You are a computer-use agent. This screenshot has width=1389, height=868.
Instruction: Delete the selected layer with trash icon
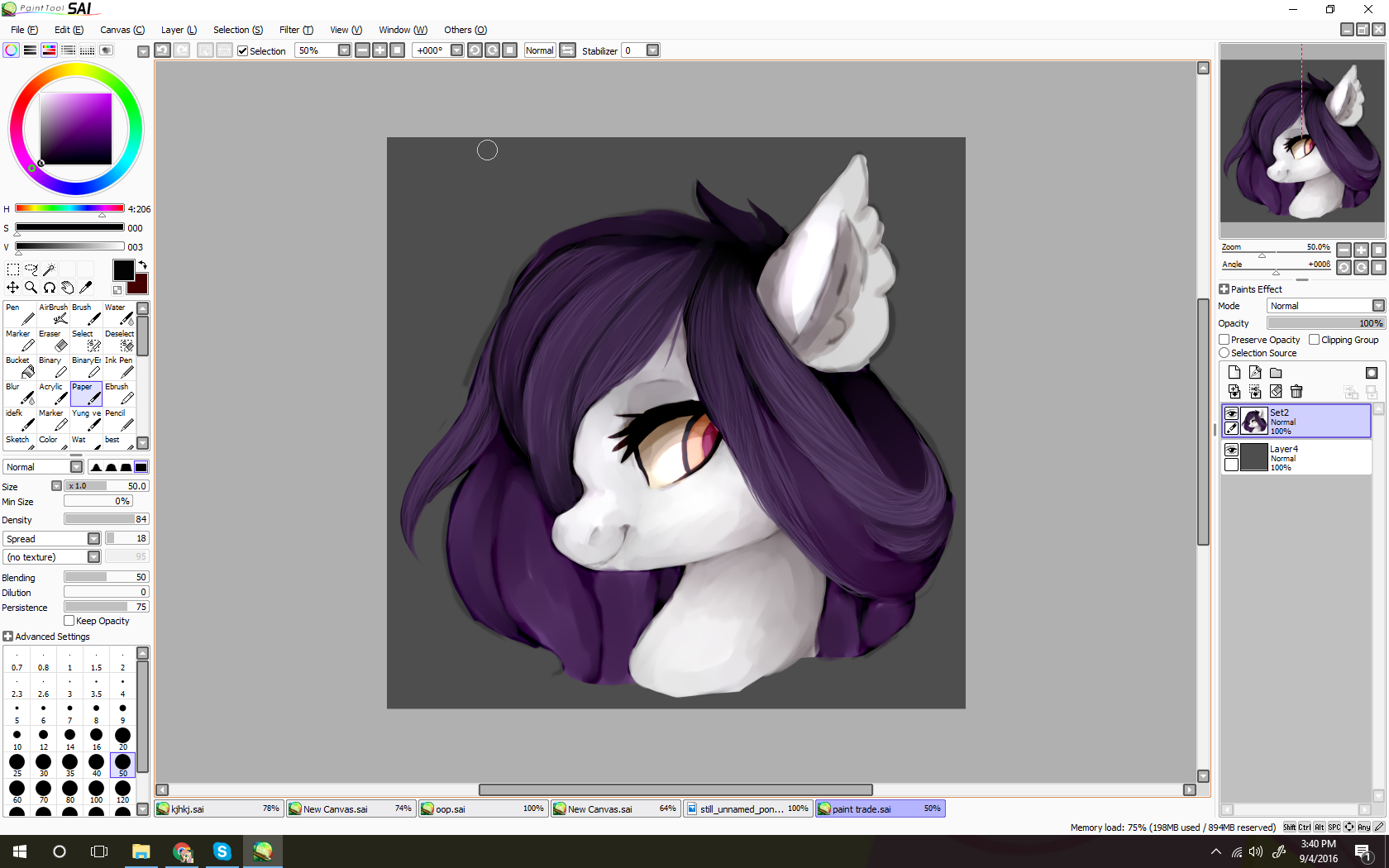click(x=1296, y=392)
